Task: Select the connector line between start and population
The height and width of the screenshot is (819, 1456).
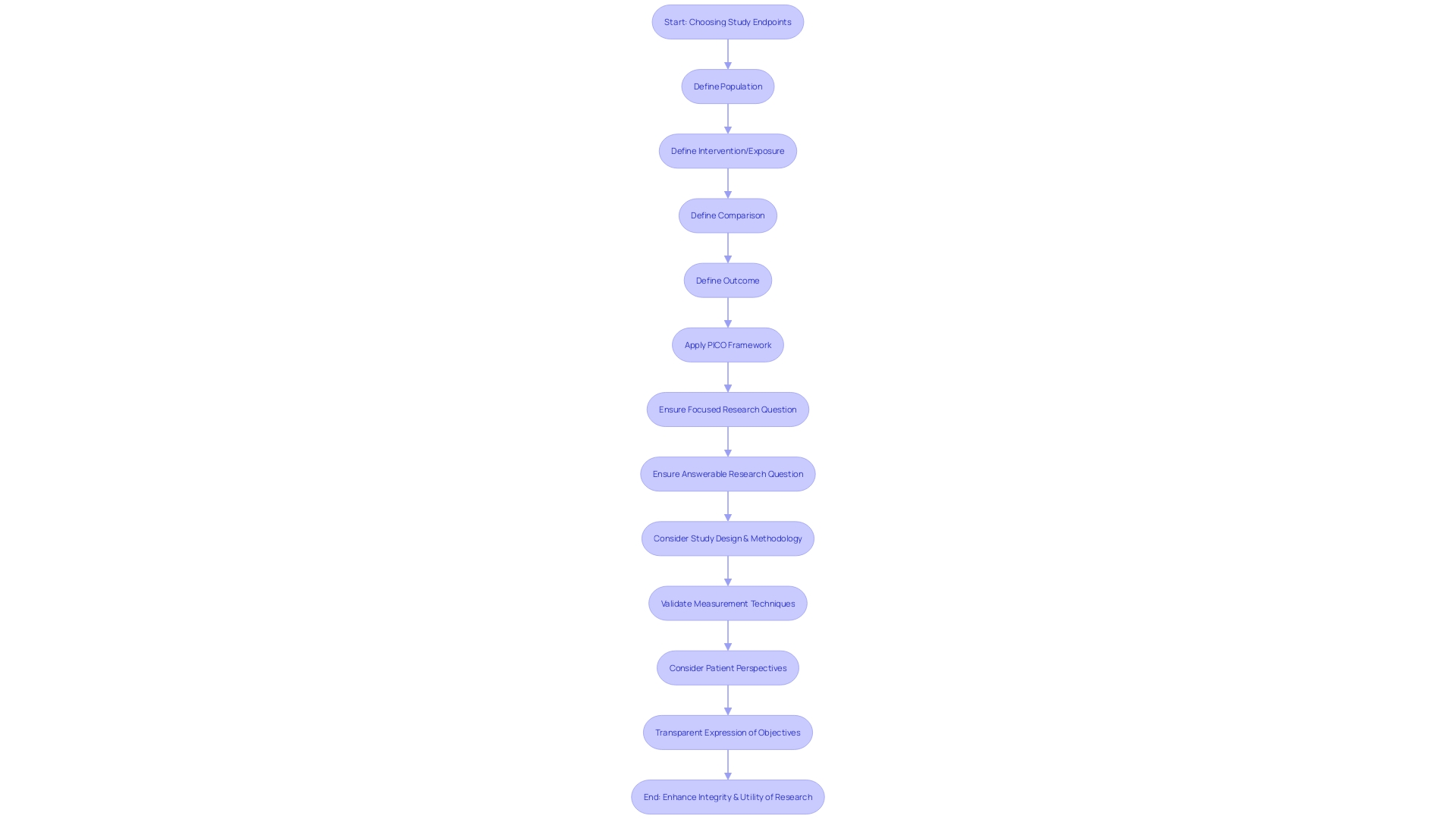Action: tap(727, 53)
